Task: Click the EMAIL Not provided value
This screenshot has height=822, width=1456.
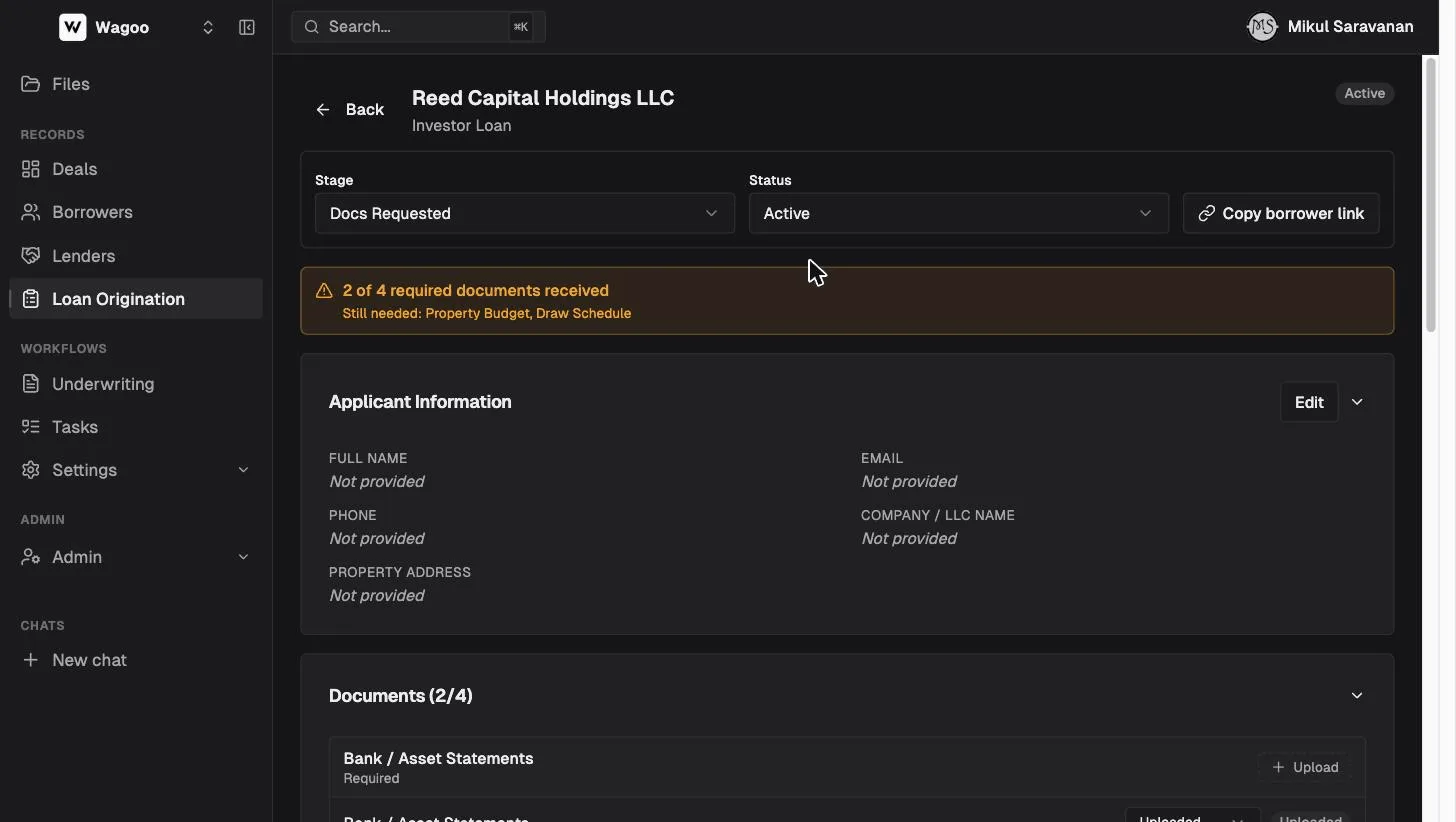Action: pos(909,482)
